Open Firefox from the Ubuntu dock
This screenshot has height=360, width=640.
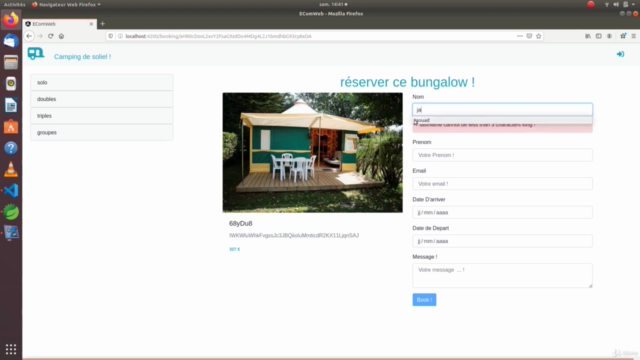pos(11,20)
